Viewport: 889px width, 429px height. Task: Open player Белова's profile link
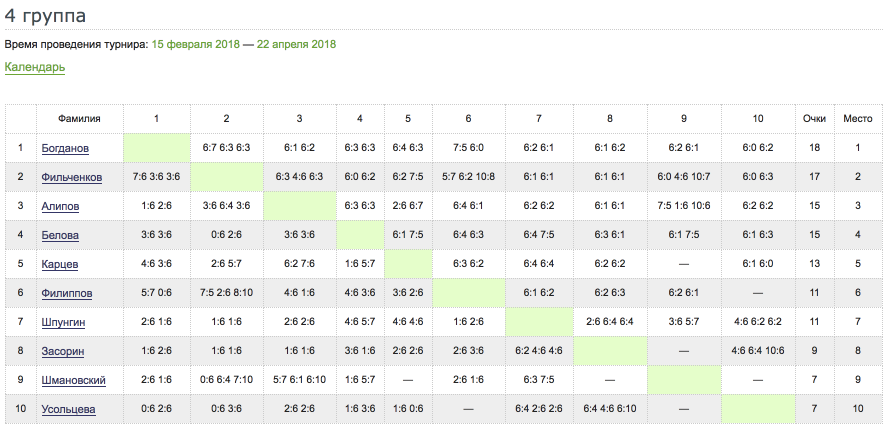59,235
